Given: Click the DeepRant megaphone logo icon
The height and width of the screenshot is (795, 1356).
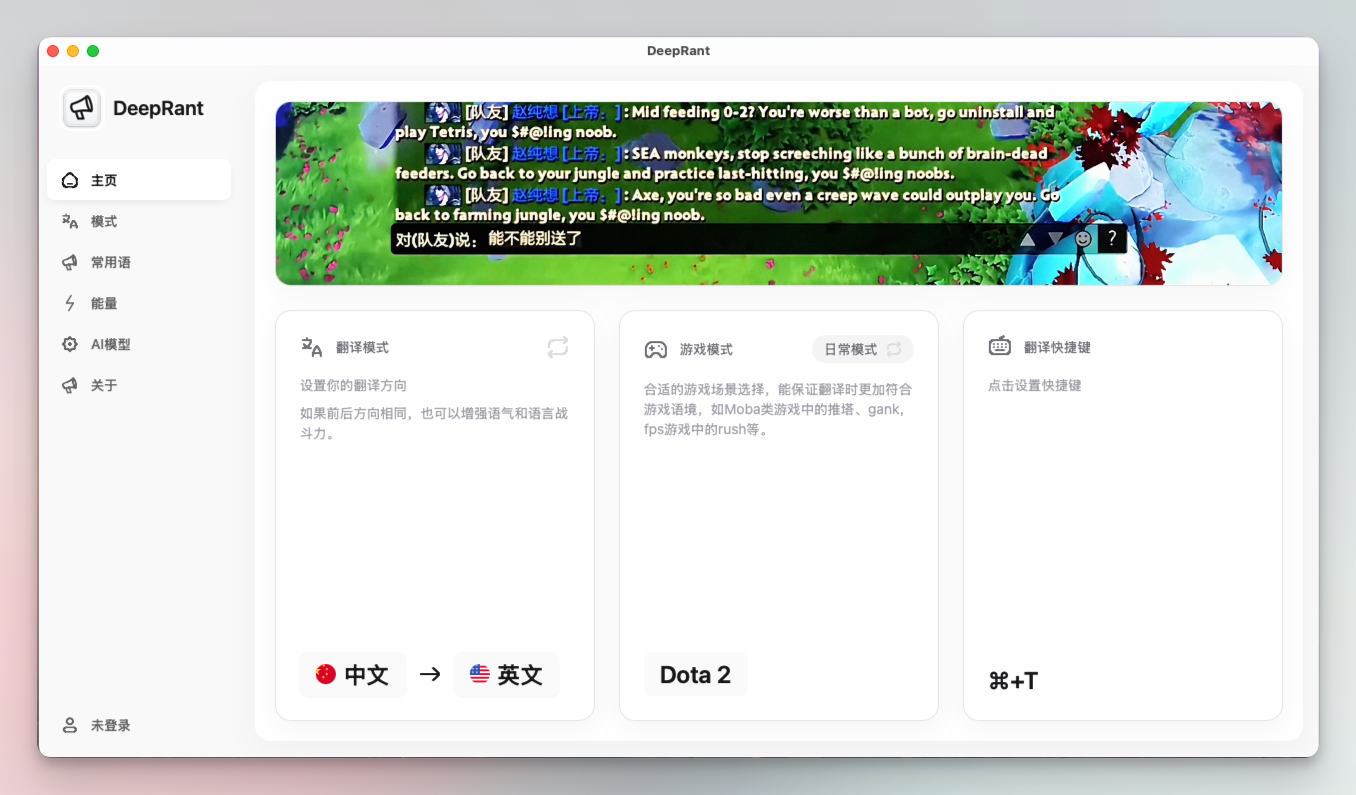Looking at the screenshot, I should [82, 108].
